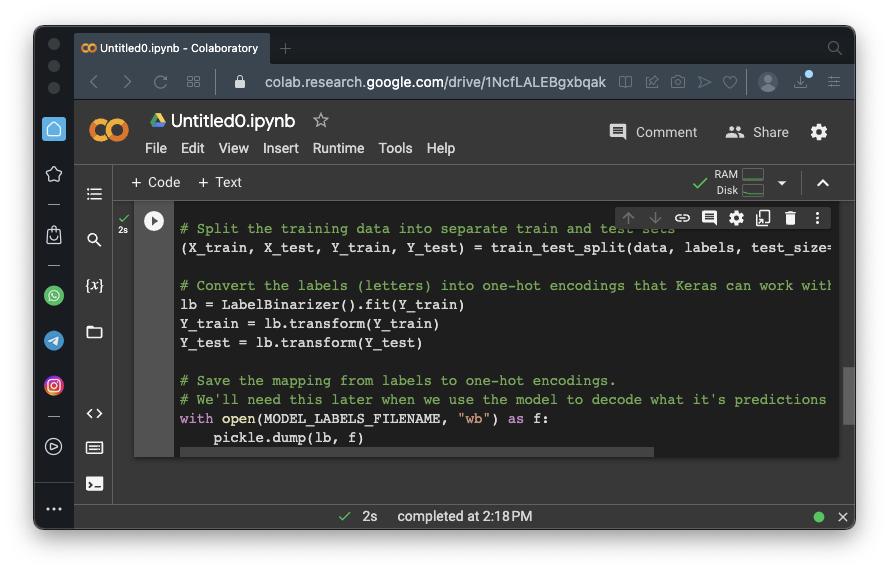Open the find and replace search
The image size is (889, 571).
tap(94, 240)
